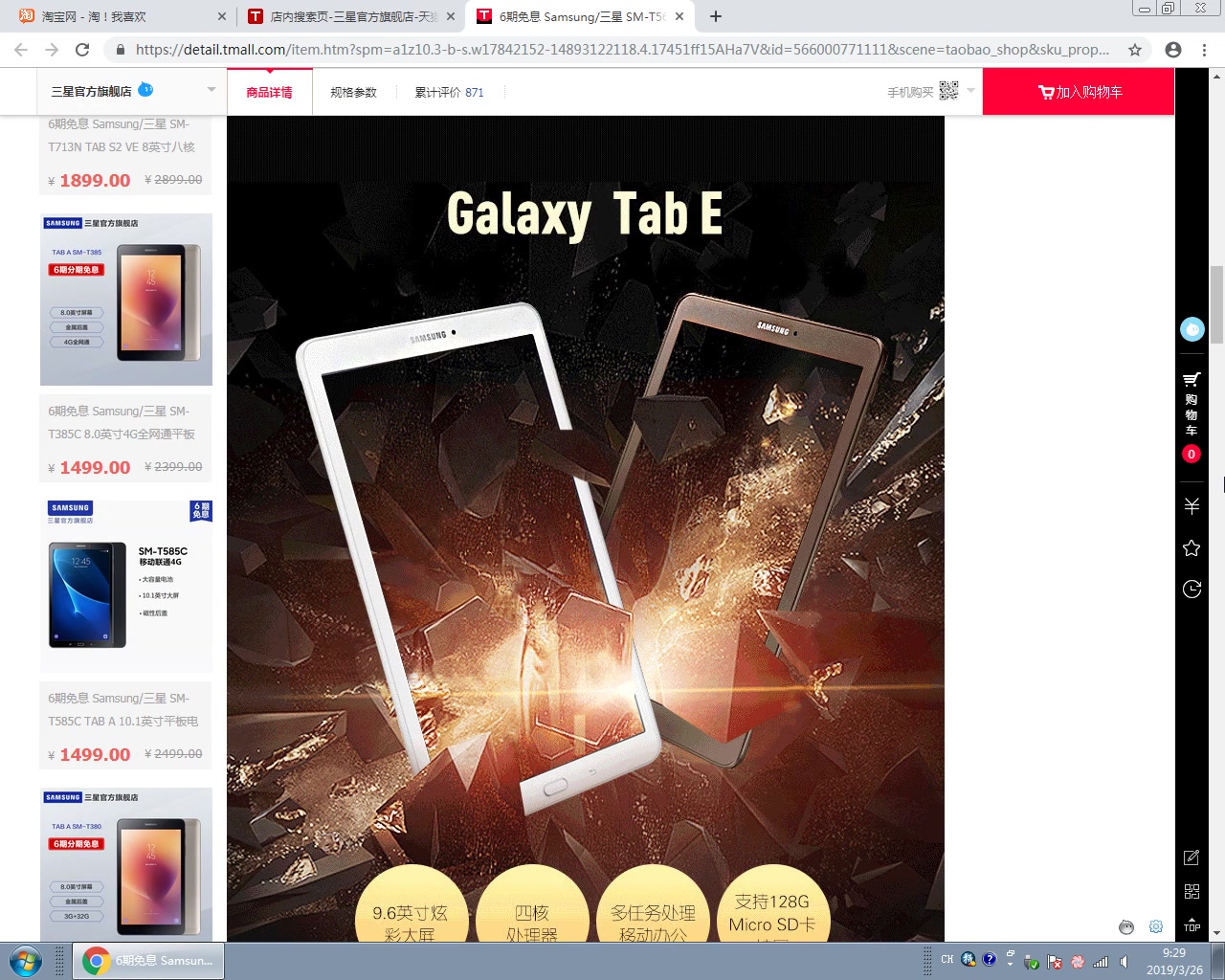
Task: Click the scrollbar down arrow
Action: tap(1217, 934)
